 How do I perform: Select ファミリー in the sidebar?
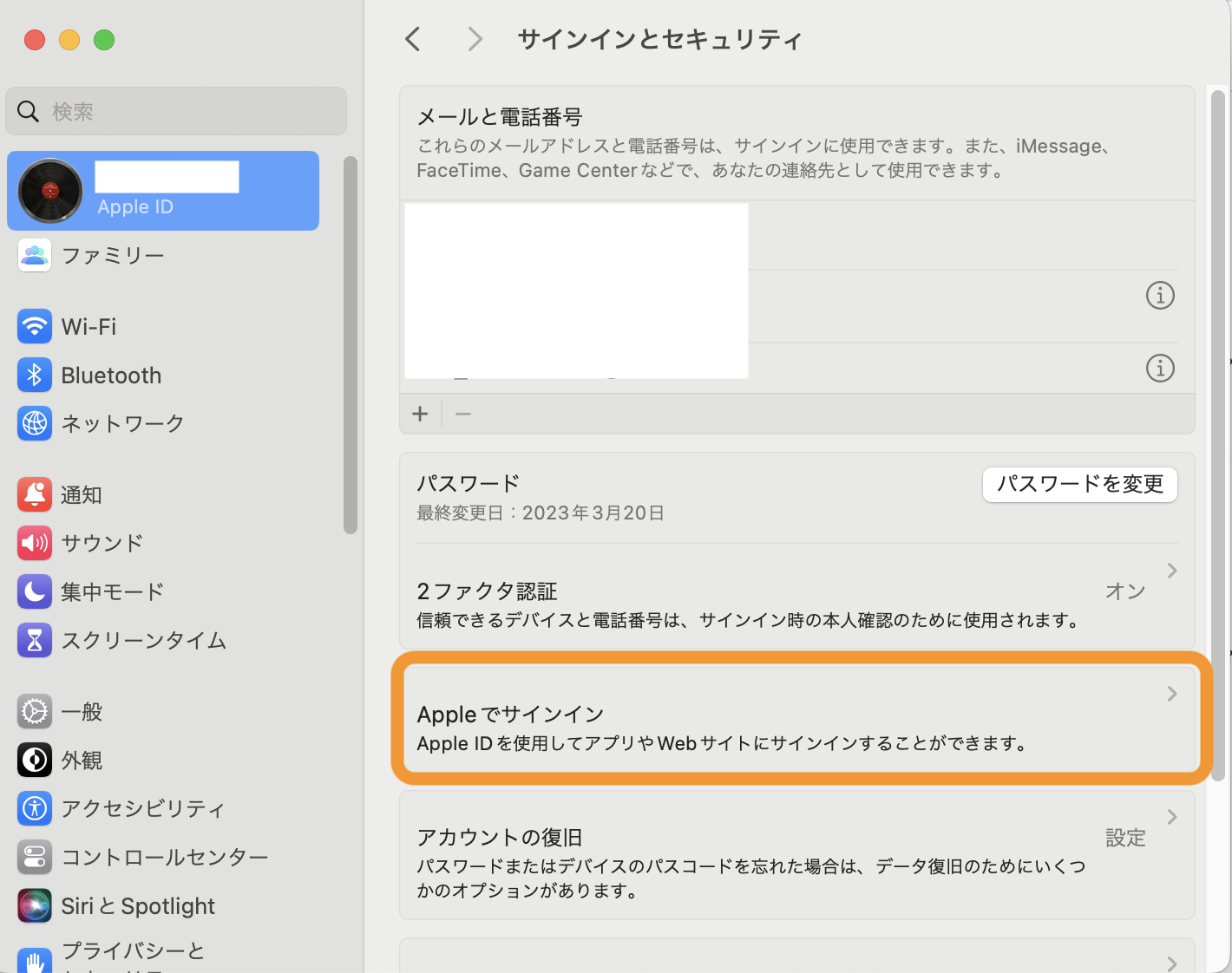click(x=113, y=255)
